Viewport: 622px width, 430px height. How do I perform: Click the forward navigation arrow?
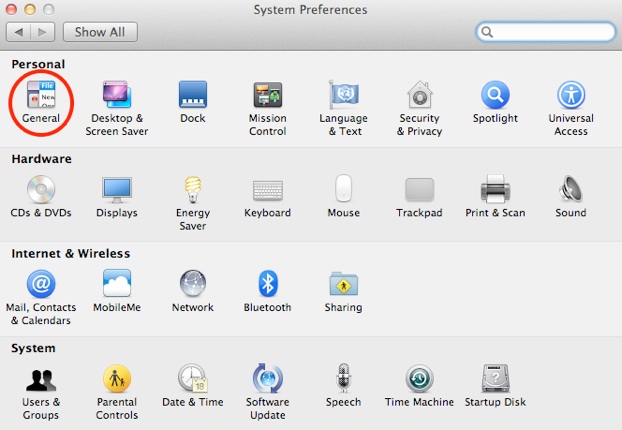(x=42, y=32)
